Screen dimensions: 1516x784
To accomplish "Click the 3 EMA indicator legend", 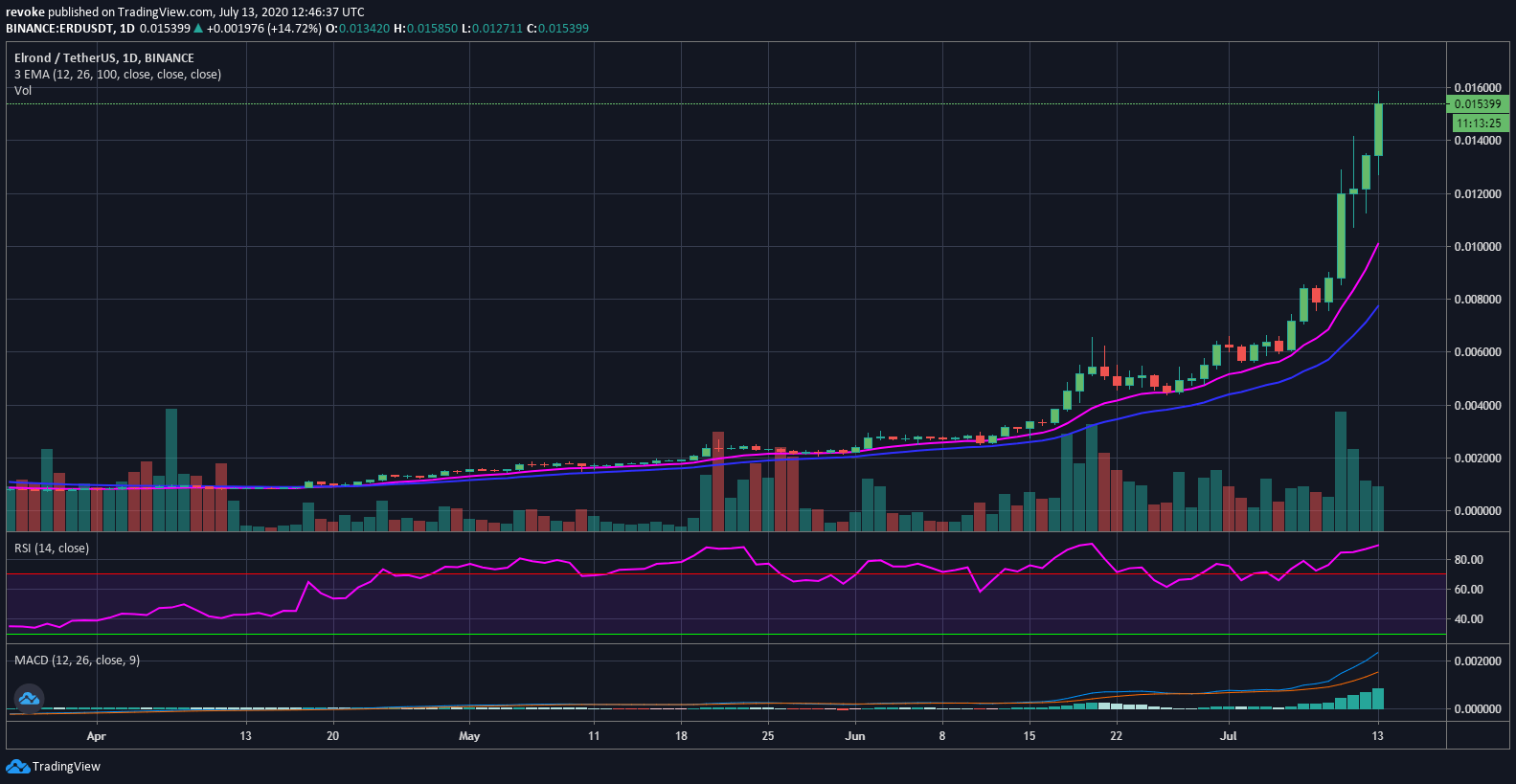I will [x=118, y=75].
